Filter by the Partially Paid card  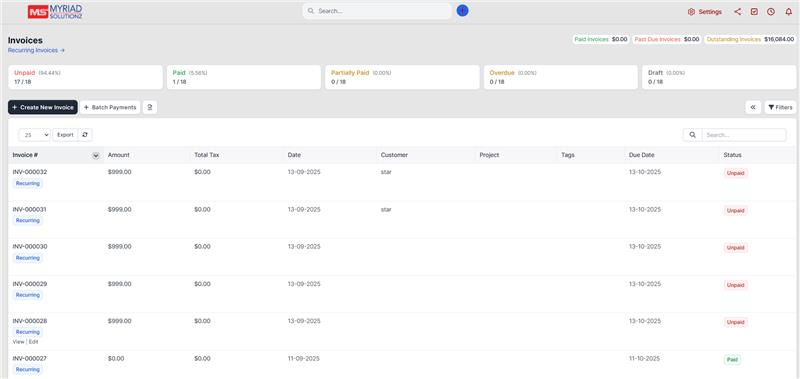tap(402, 77)
